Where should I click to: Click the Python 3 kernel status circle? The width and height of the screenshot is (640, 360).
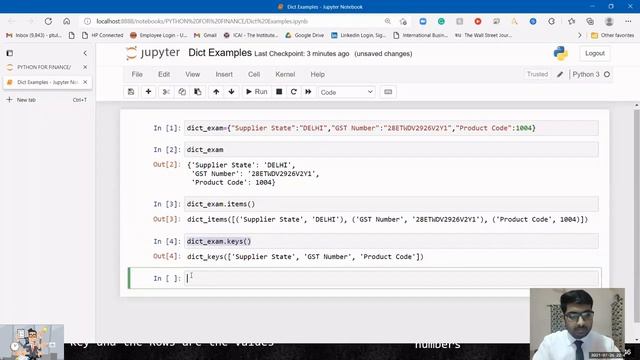tap(607, 74)
